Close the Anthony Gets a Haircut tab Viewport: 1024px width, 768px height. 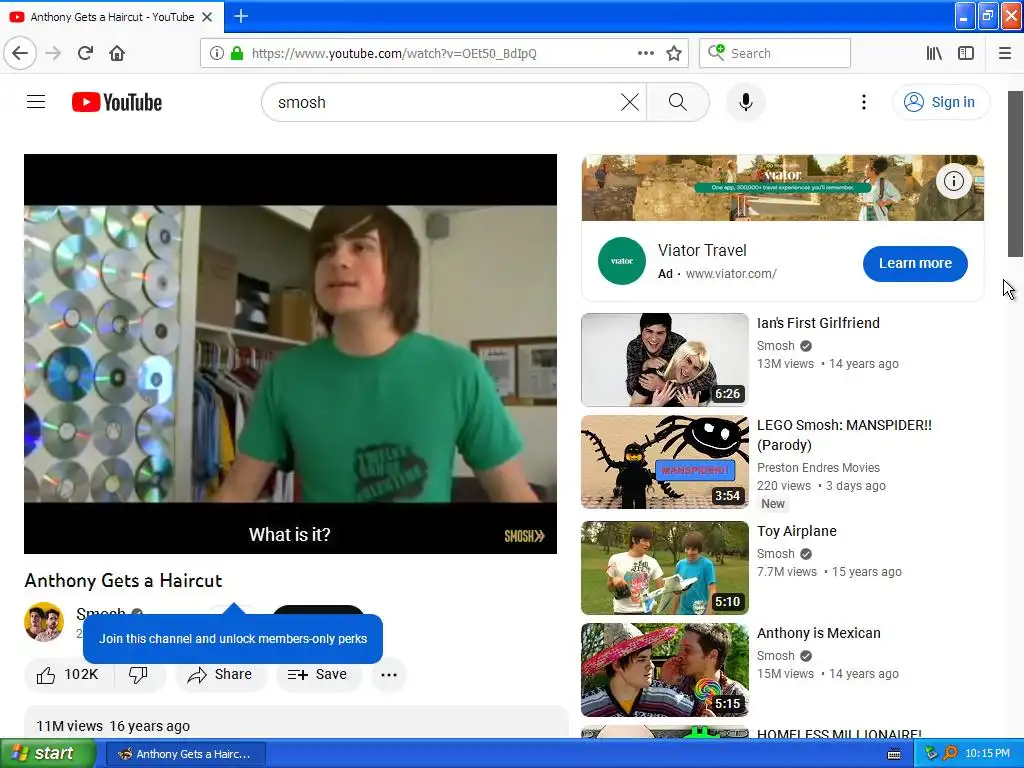[x=207, y=17]
